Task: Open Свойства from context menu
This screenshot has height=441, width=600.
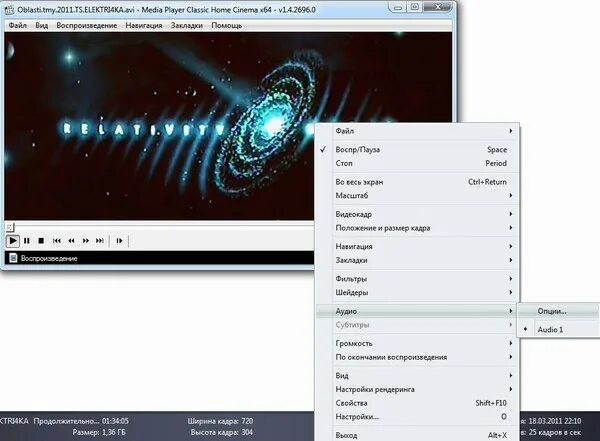Action: 417,403
